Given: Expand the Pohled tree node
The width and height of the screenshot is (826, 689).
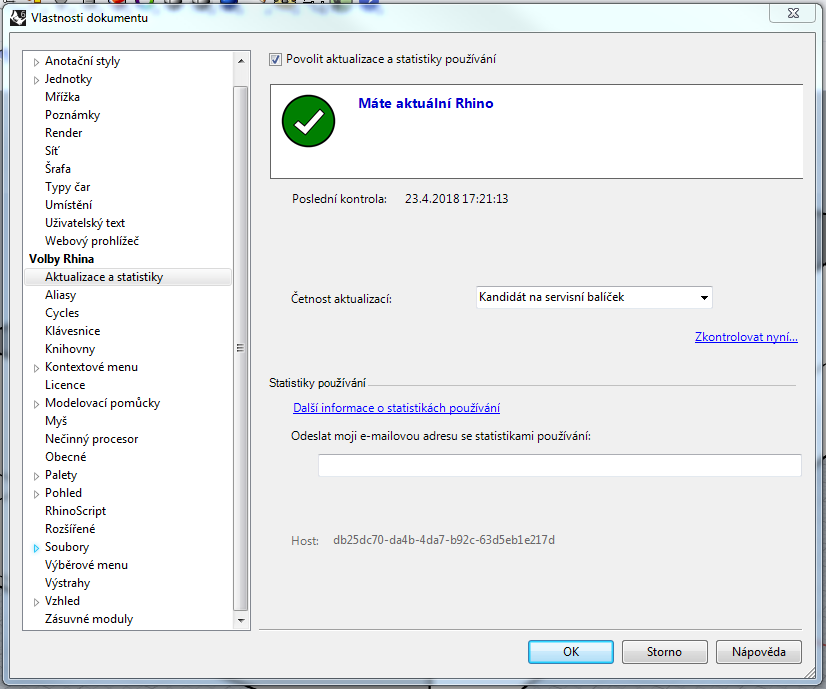Looking at the screenshot, I should click(36, 494).
